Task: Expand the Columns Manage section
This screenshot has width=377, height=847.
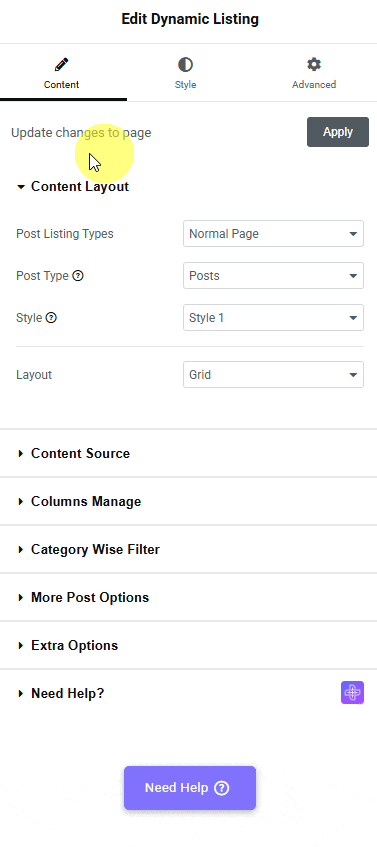Action: pos(188,501)
